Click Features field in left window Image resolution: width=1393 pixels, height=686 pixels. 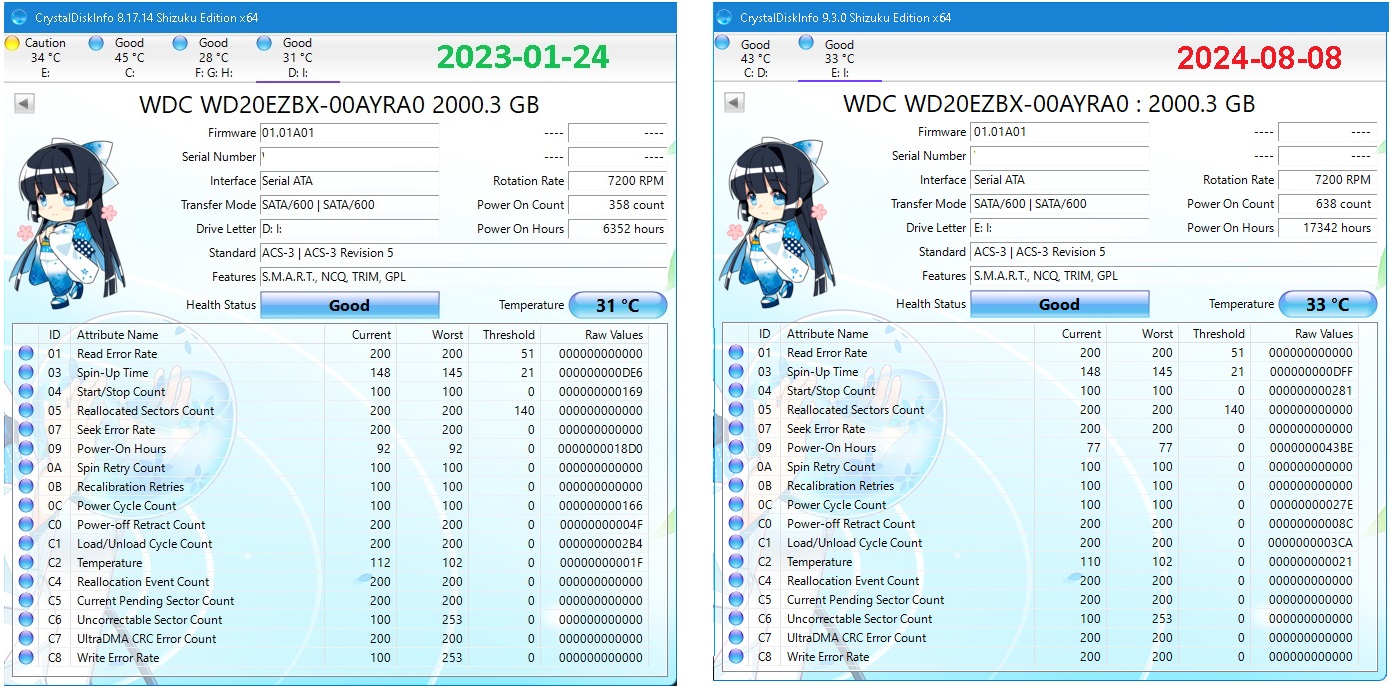(463, 277)
